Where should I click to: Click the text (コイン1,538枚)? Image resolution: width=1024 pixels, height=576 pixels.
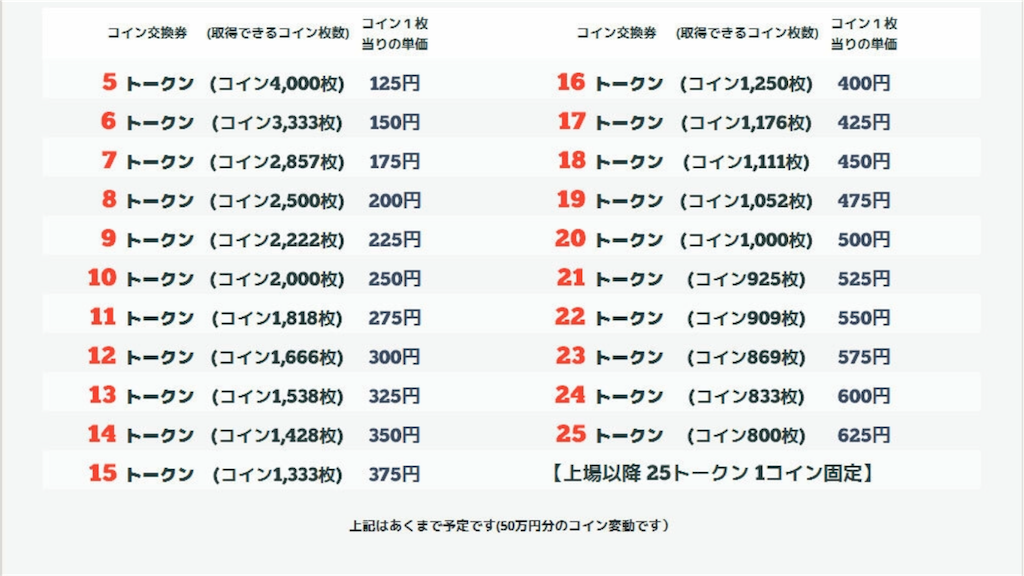pyautogui.click(x=277, y=397)
